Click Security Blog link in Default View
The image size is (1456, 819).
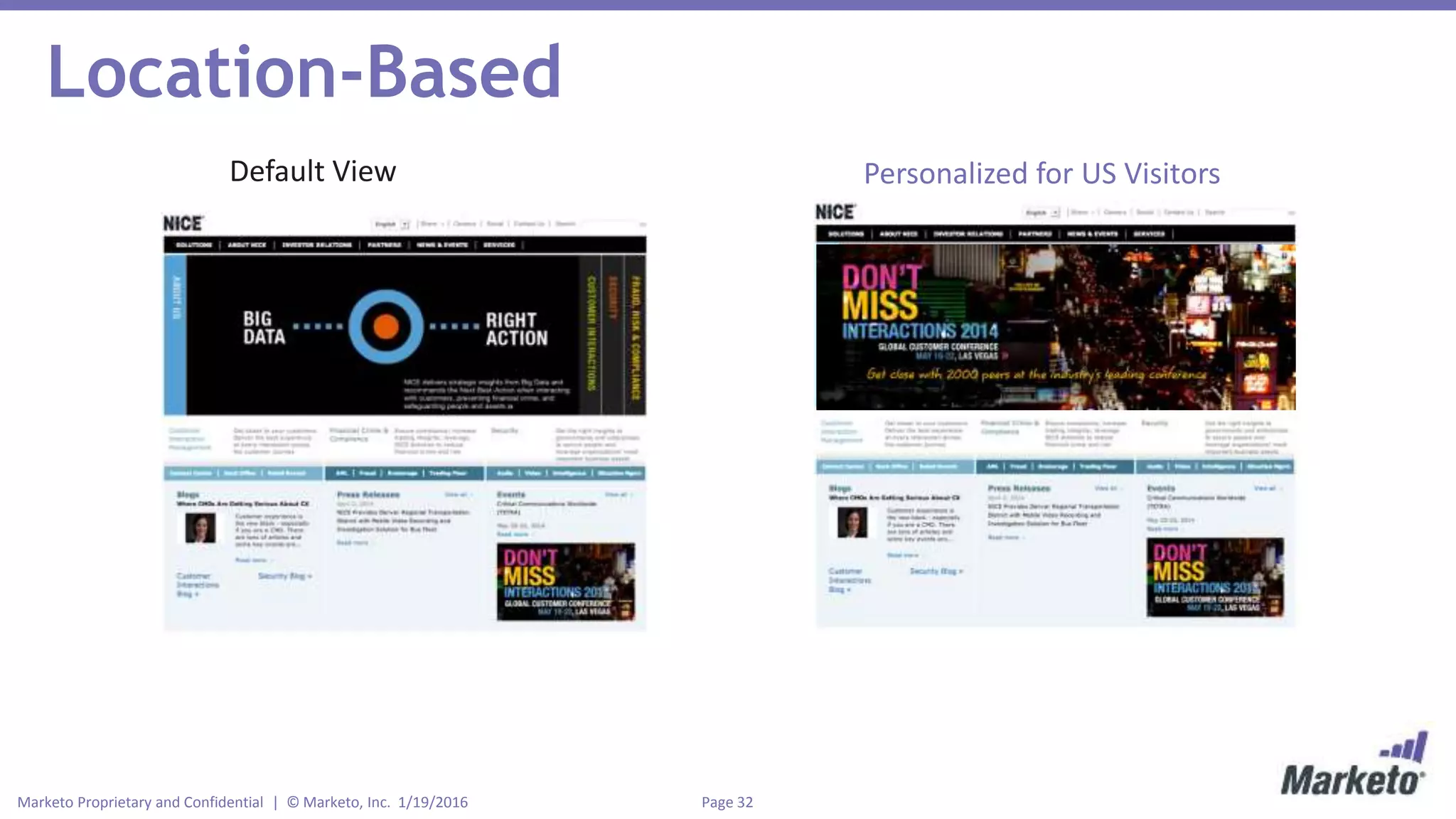click(284, 576)
